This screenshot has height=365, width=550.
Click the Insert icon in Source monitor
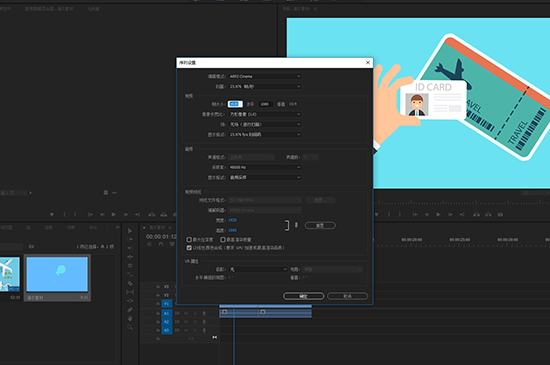pos(152,214)
